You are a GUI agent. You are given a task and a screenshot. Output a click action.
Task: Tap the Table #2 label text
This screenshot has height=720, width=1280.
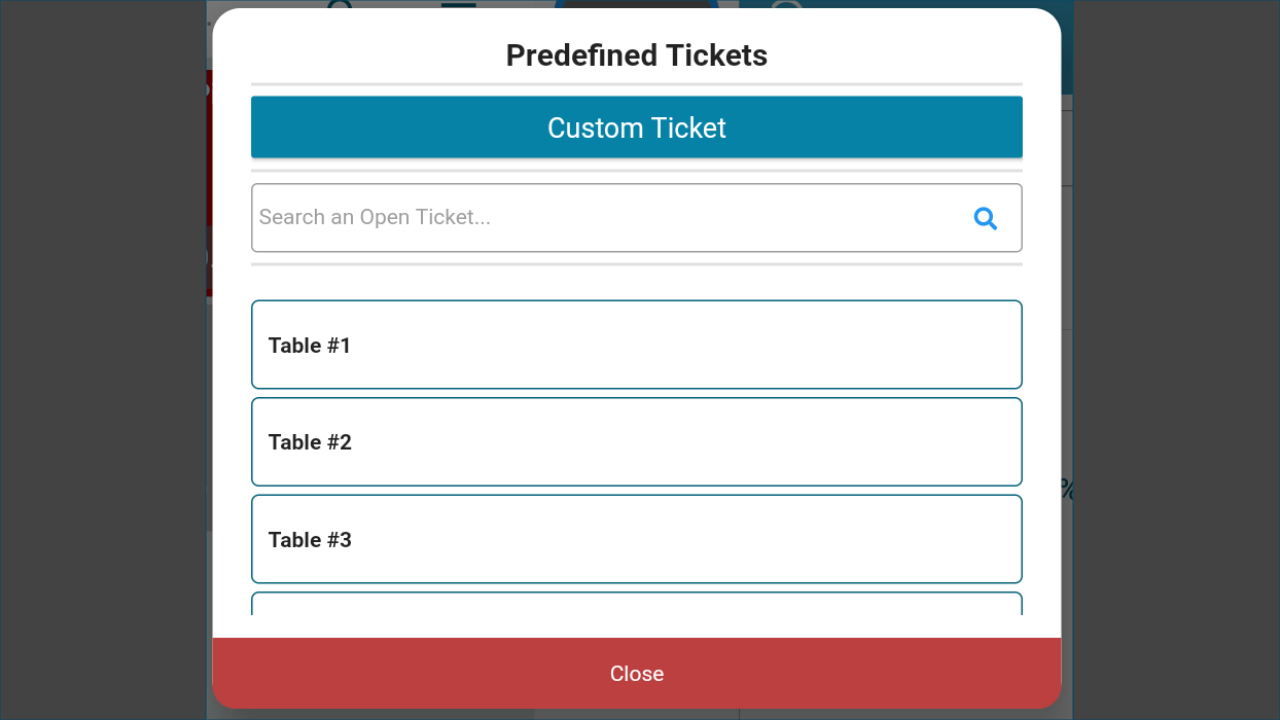pyautogui.click(x=310, y=442)
